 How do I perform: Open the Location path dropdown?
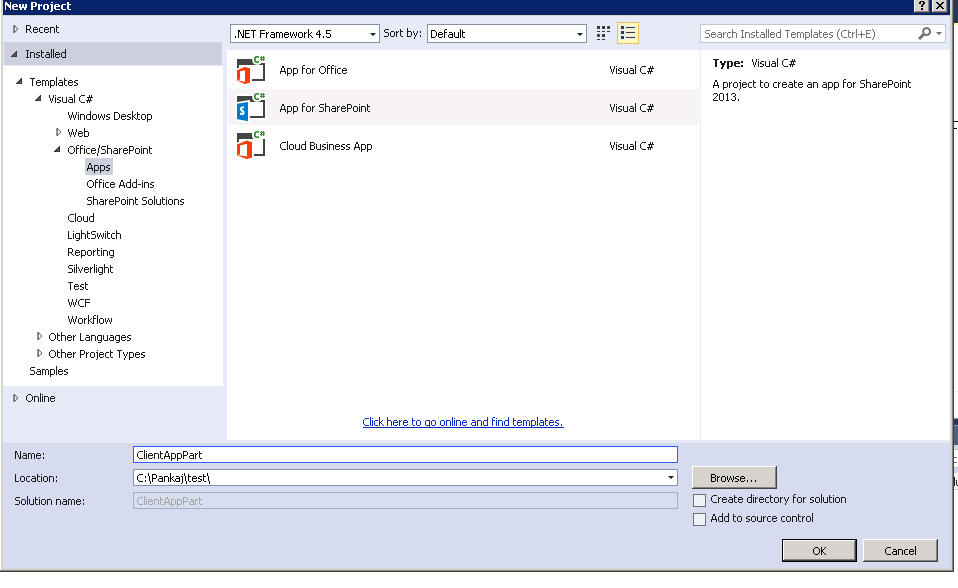pos(670,477)
